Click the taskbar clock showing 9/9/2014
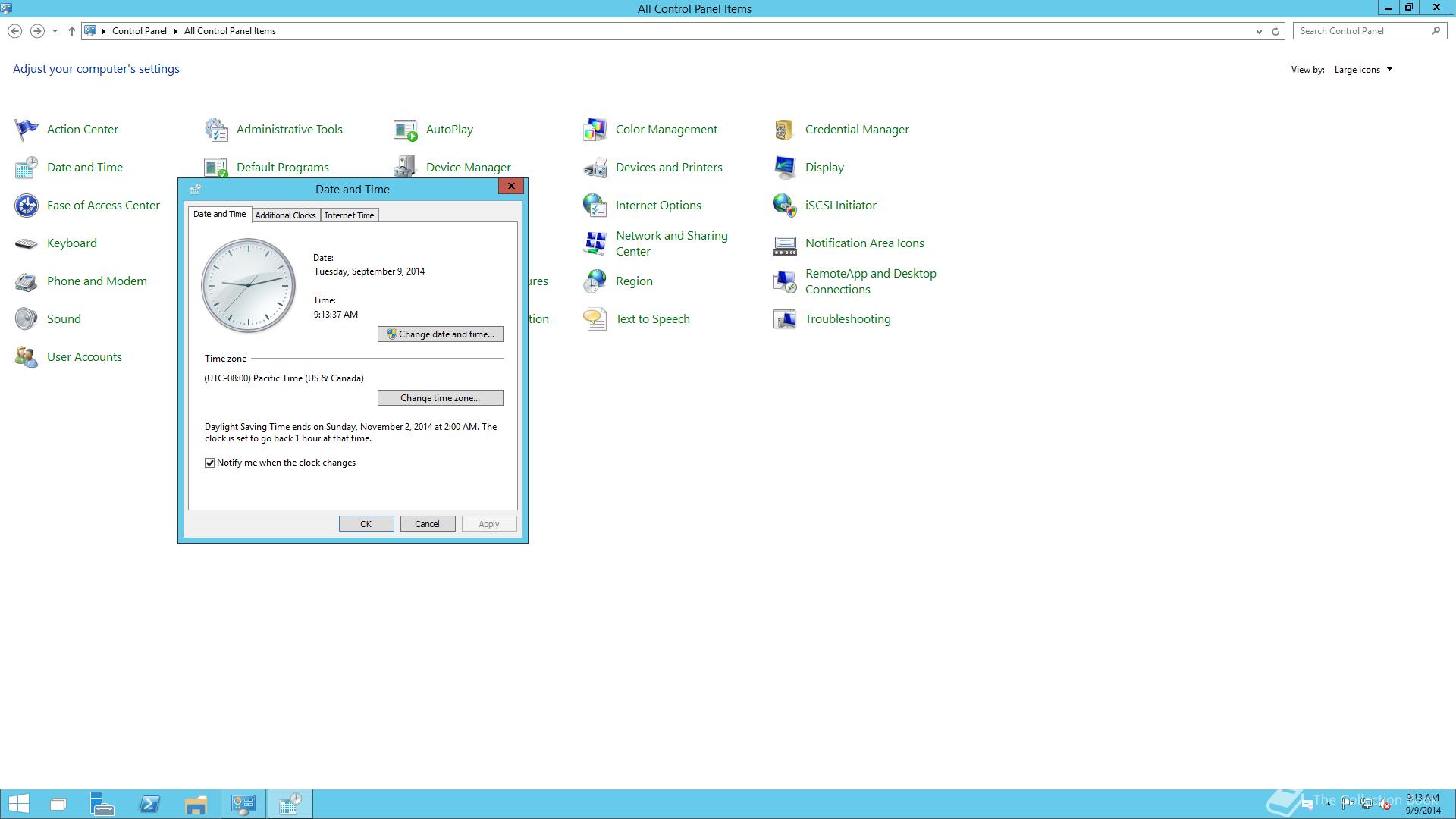The width and height of the screenshot is (1456, 819). point(1423,804)
